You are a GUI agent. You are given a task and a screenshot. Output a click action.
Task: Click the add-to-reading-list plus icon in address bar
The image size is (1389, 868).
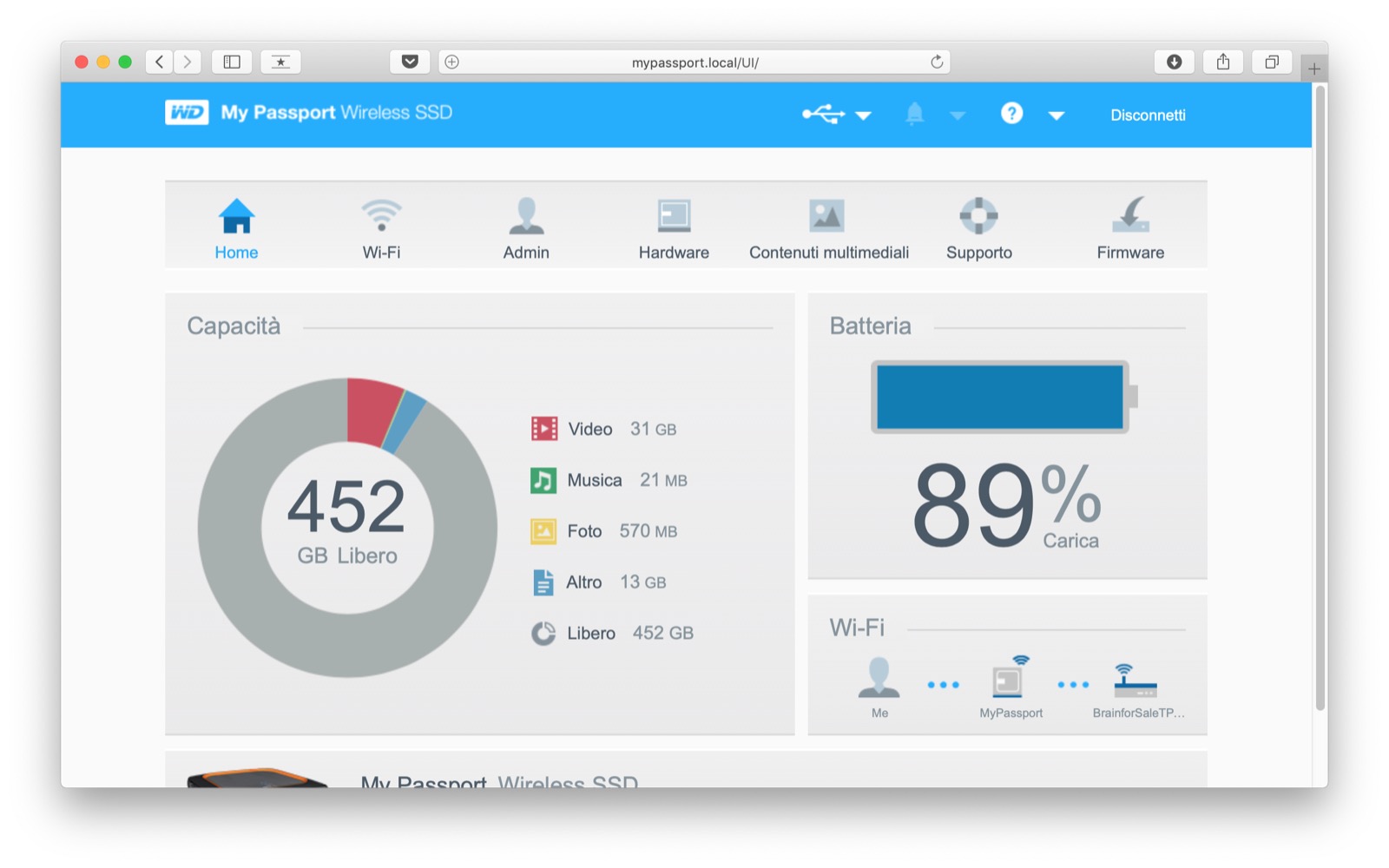(452, 62)
